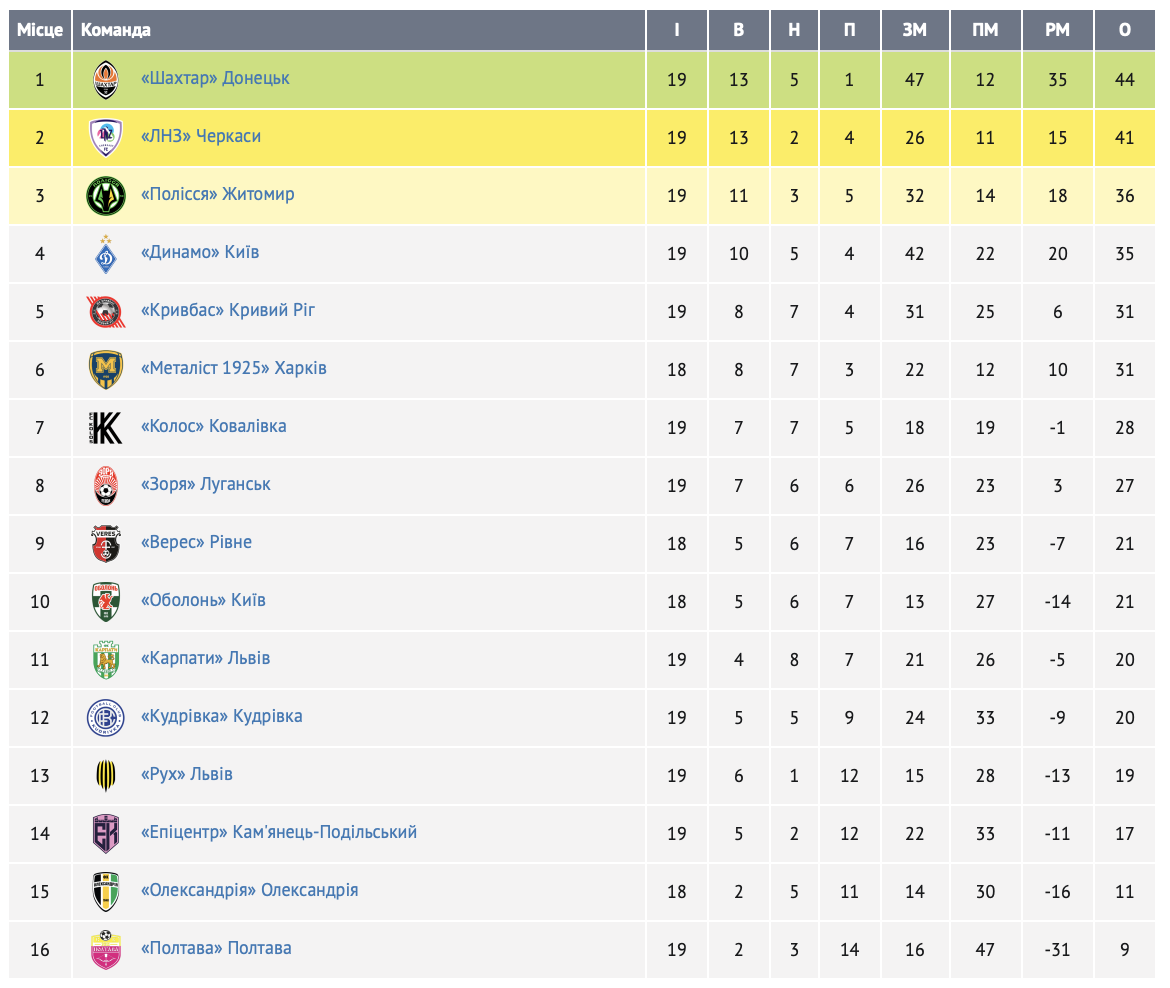Click the Polissya Zhytomyr club emblem
Image resolution: width=1170 pixels, height=988 pixels.
pyautogui.click(x=106, y=195)
